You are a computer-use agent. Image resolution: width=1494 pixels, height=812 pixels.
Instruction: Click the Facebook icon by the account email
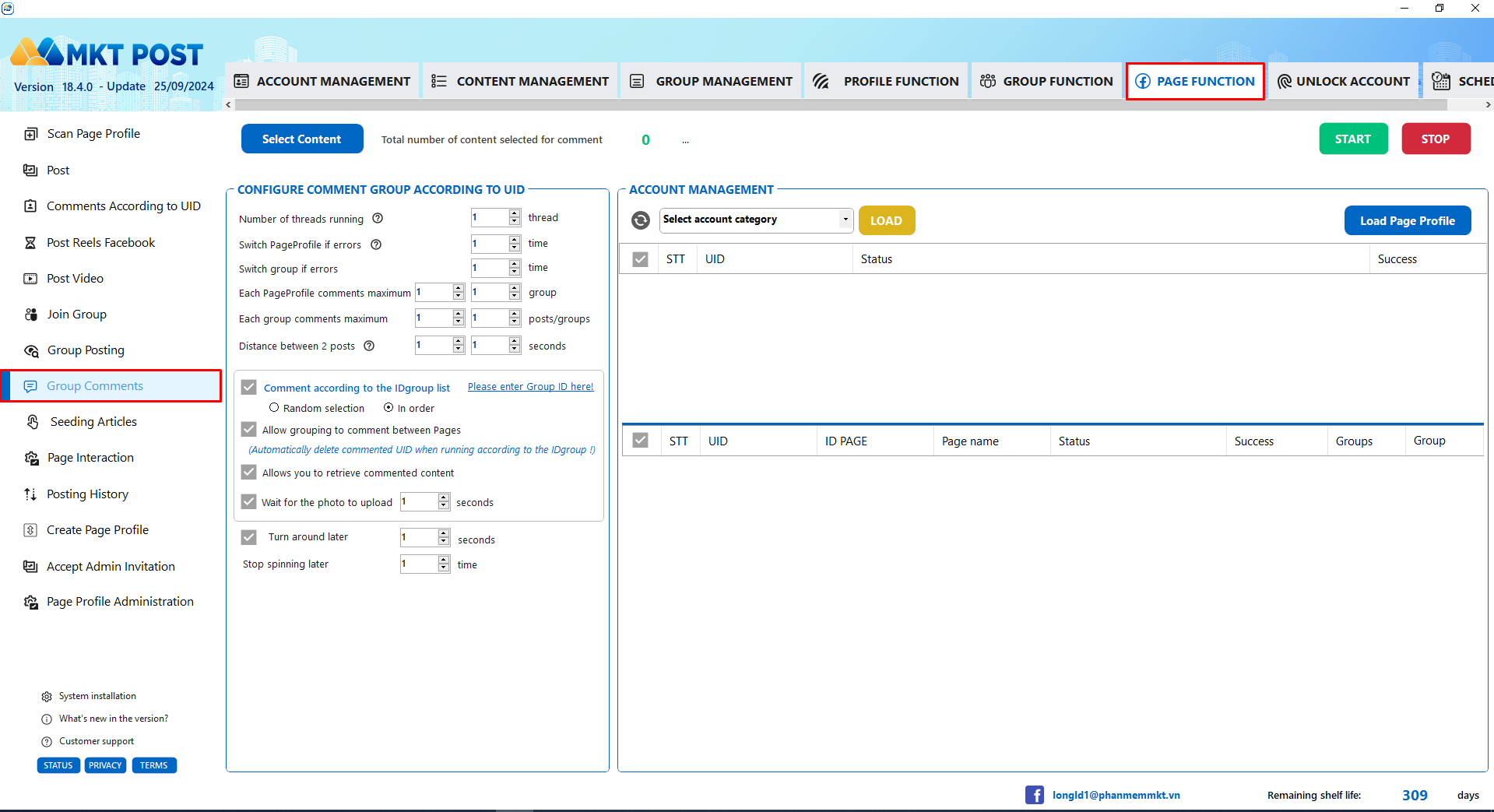coord(1035,795)
